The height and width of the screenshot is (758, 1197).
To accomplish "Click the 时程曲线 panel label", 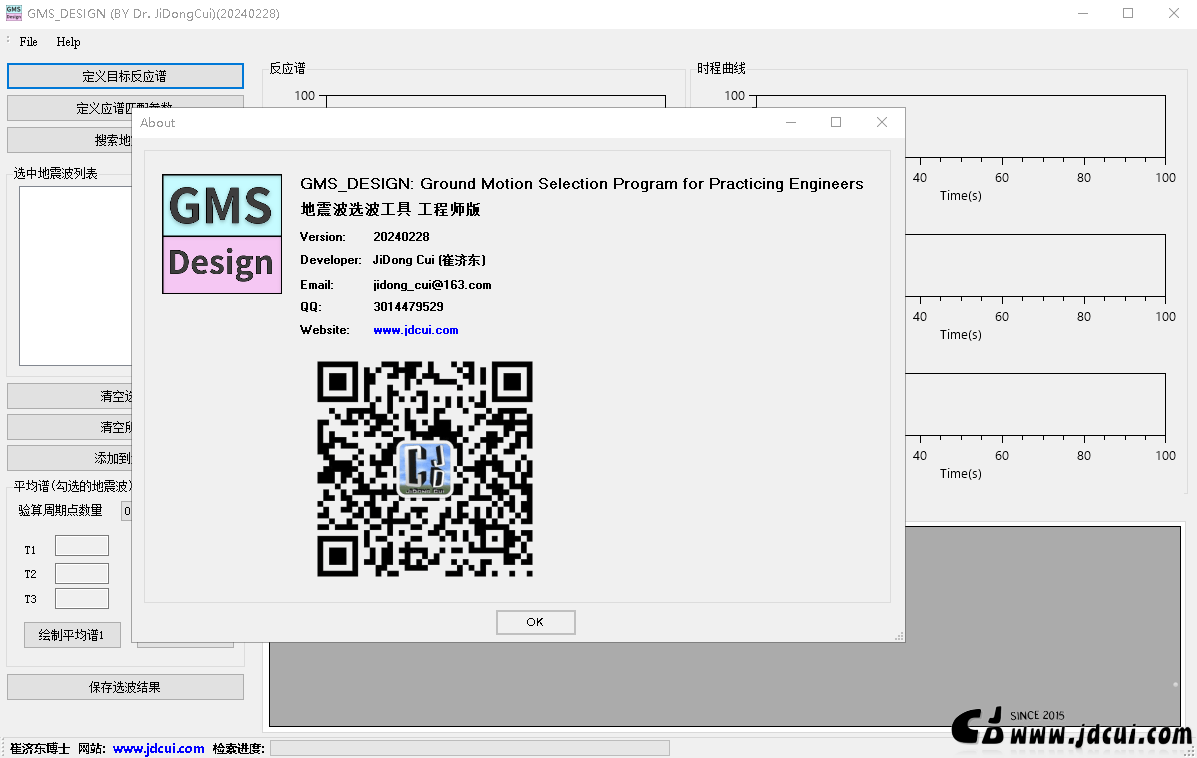I will [x=721, y=69].
